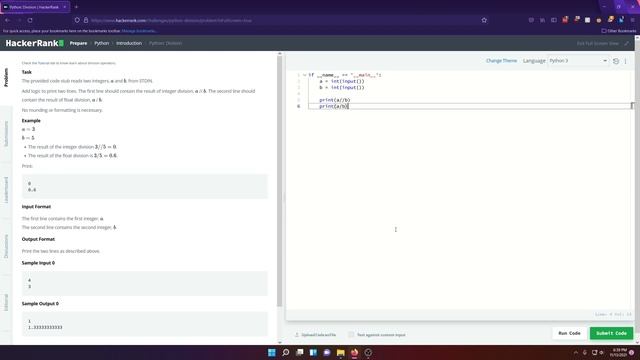Click the exit full screen arrows icon
The height and width of the screenshot is (360, 640).
(627, 43)
